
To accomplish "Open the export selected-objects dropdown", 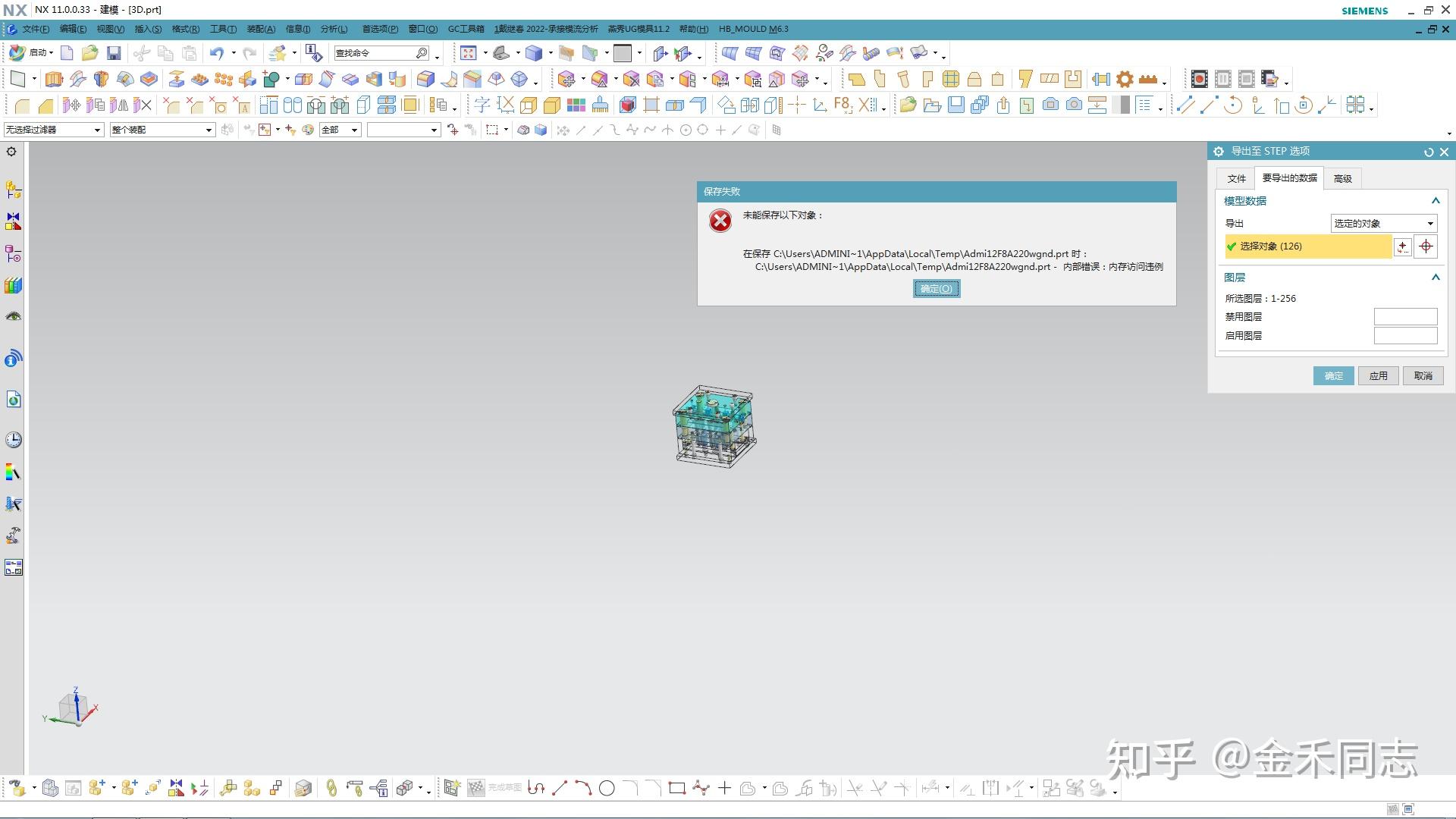I will (1383, 224).
